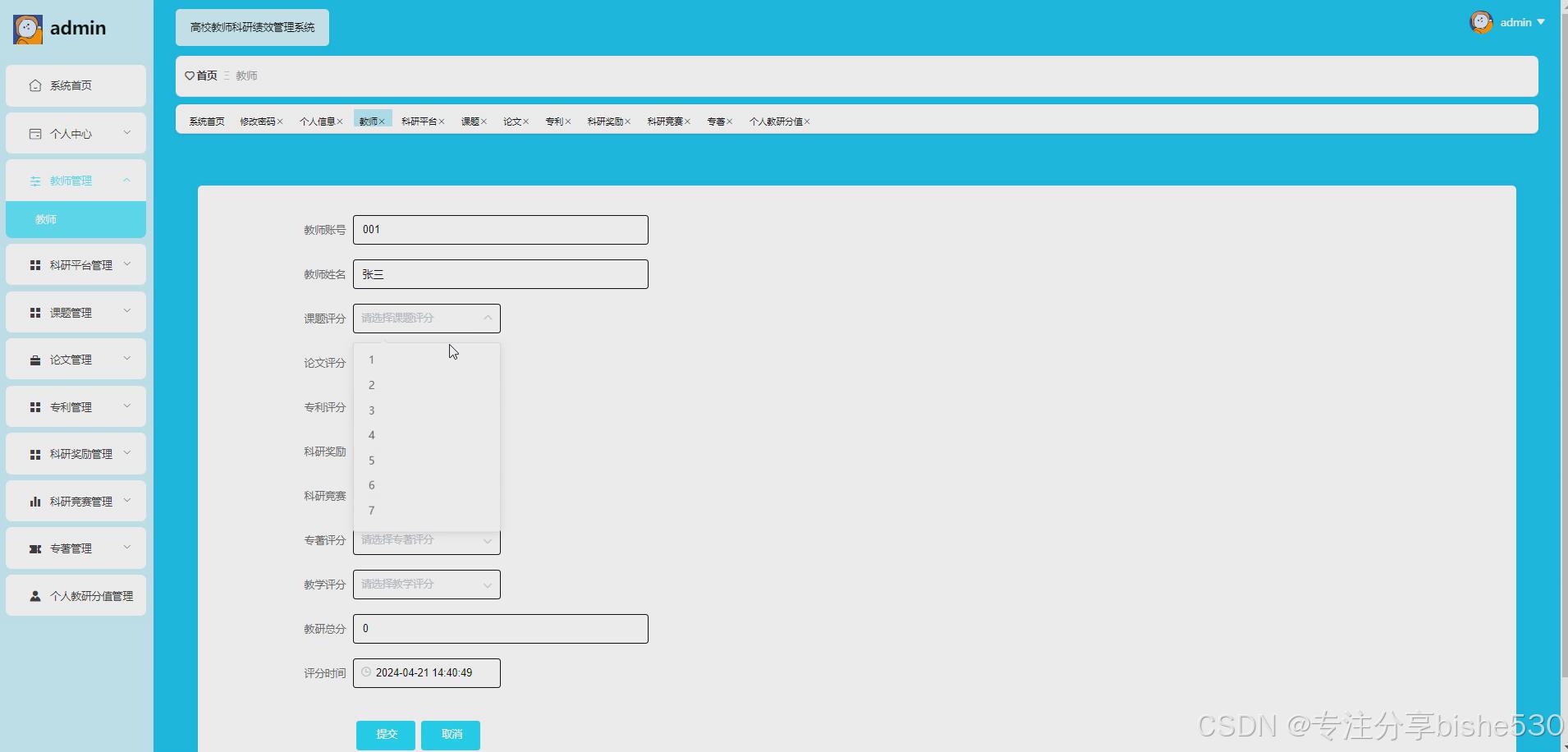
Task: Click the 专著管理 ticket icon
Action: click(x=35, y=548)
